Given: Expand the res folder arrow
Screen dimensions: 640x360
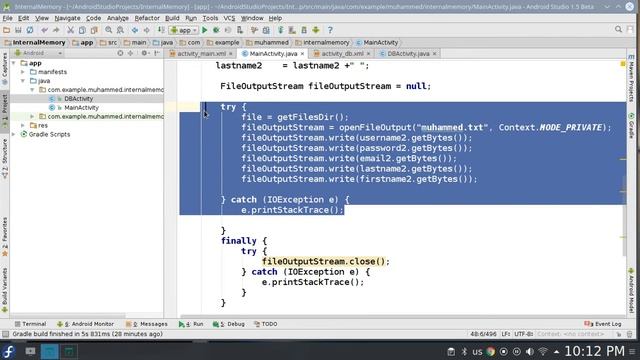Looking at the screenshot, I should pyautogui.click(x=23, y=125).
